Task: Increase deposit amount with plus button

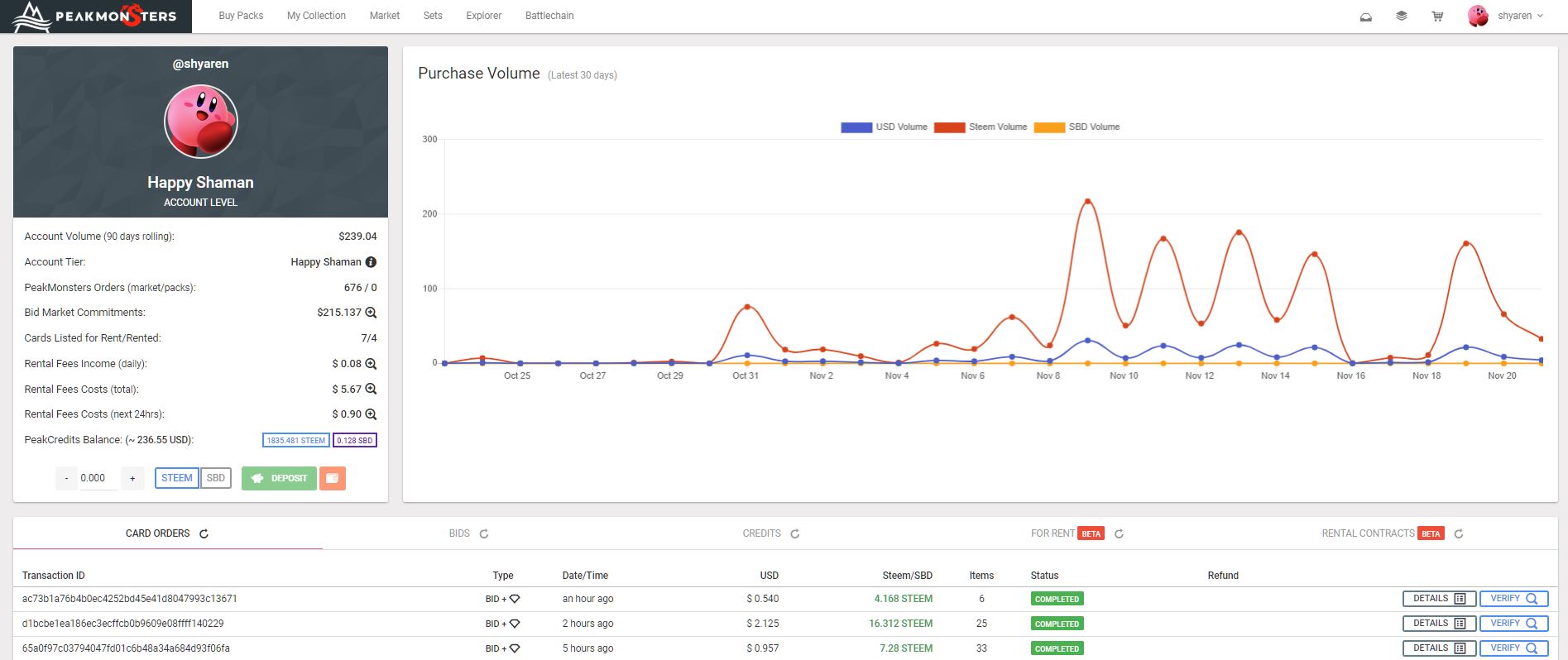Action: pos(132,478)
